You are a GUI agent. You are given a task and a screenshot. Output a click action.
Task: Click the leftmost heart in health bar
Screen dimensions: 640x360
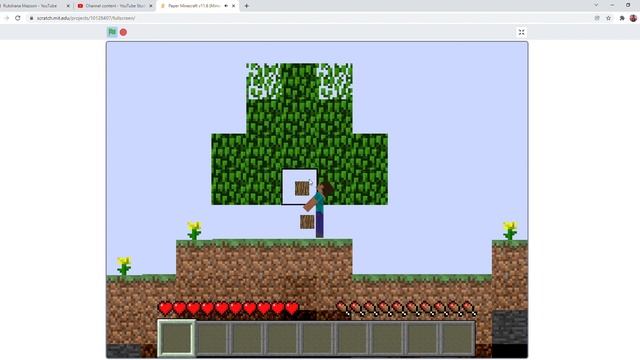pyautogui.click(x=165, y=309)
